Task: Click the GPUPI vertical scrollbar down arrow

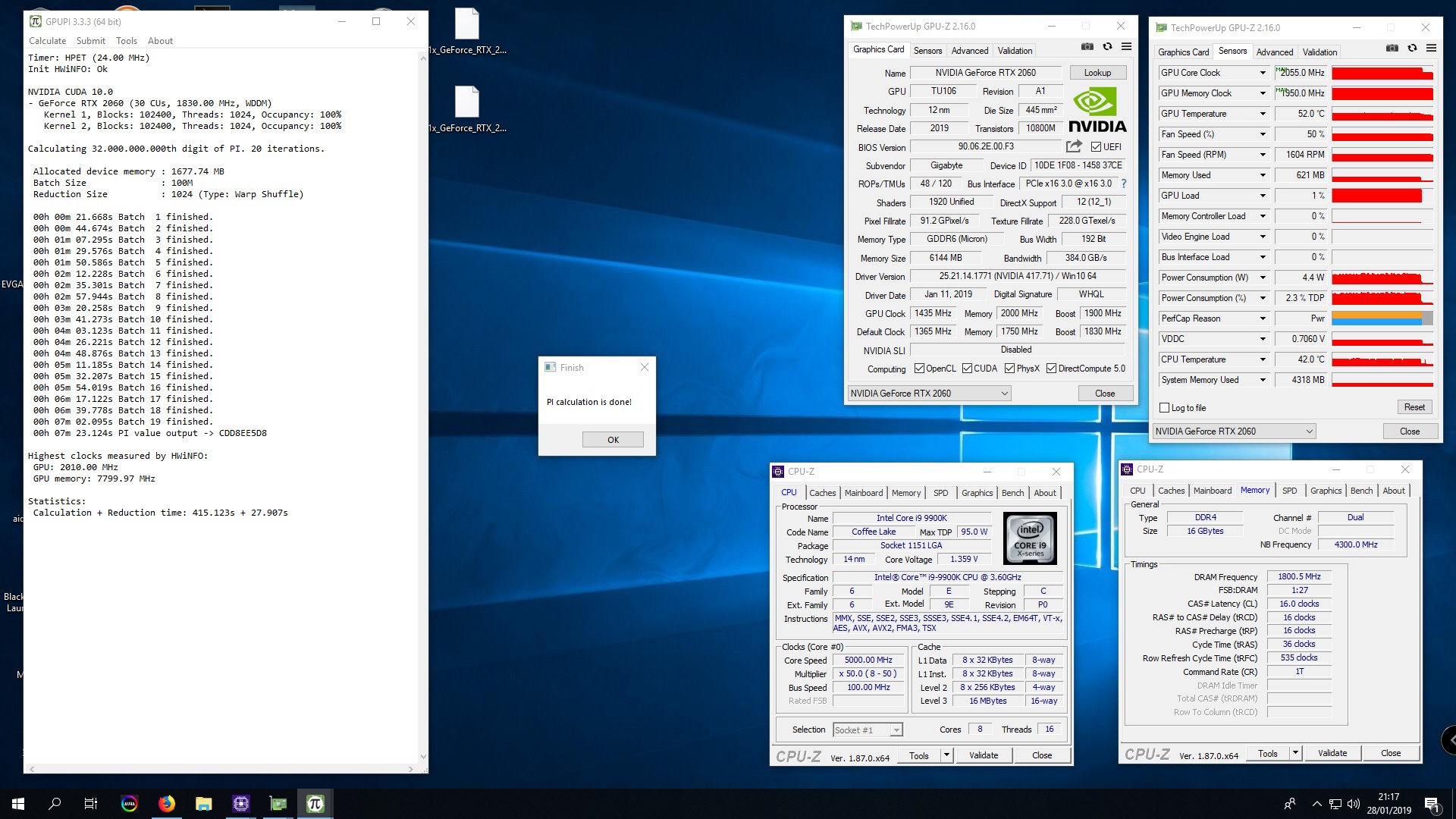Action: click(x=423, y=757)
